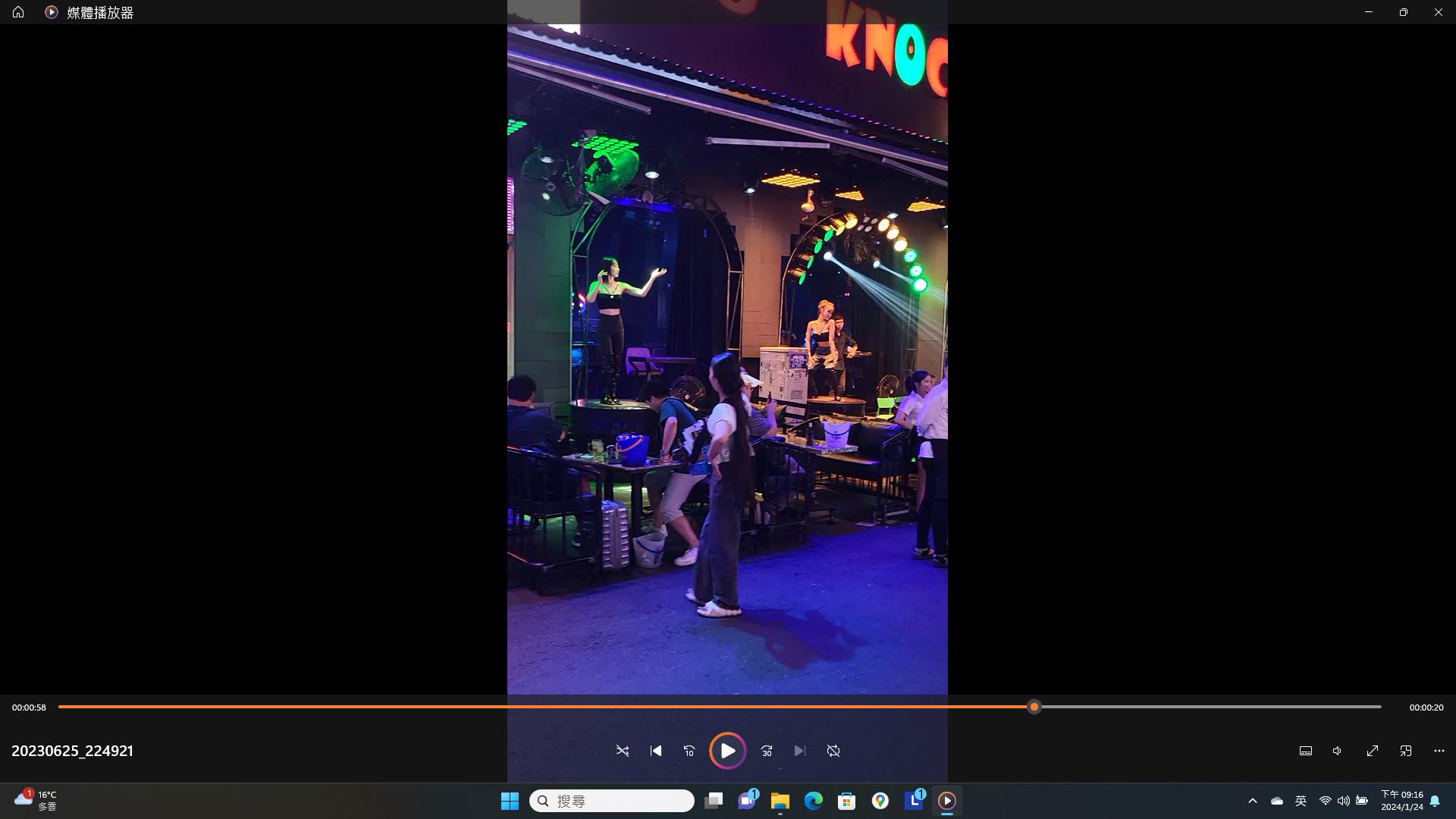The height and width of the screenshot is (819, 1456).
Task: Open Task View on the taskbar
Action: click(714, 801)
